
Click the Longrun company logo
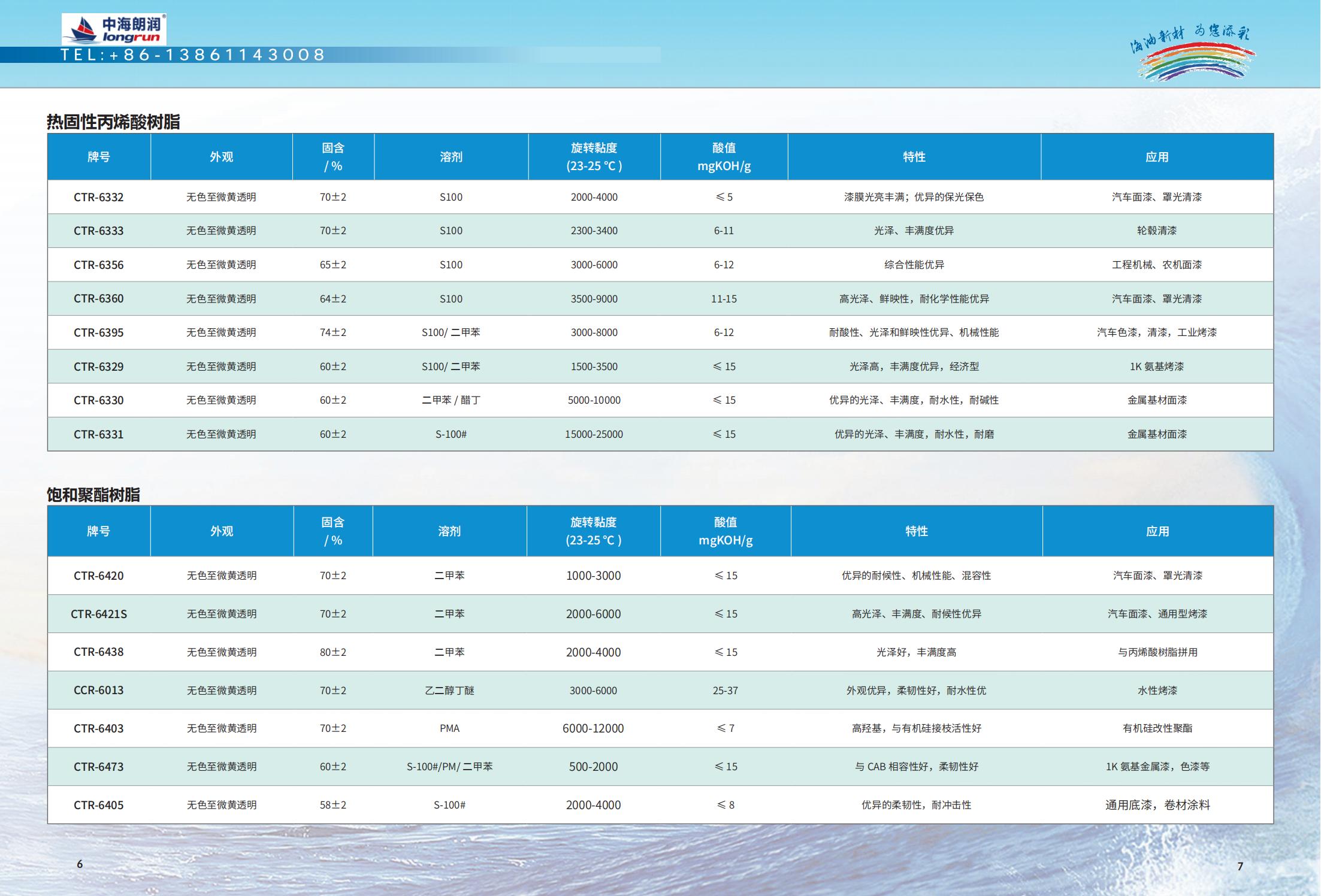114,29
